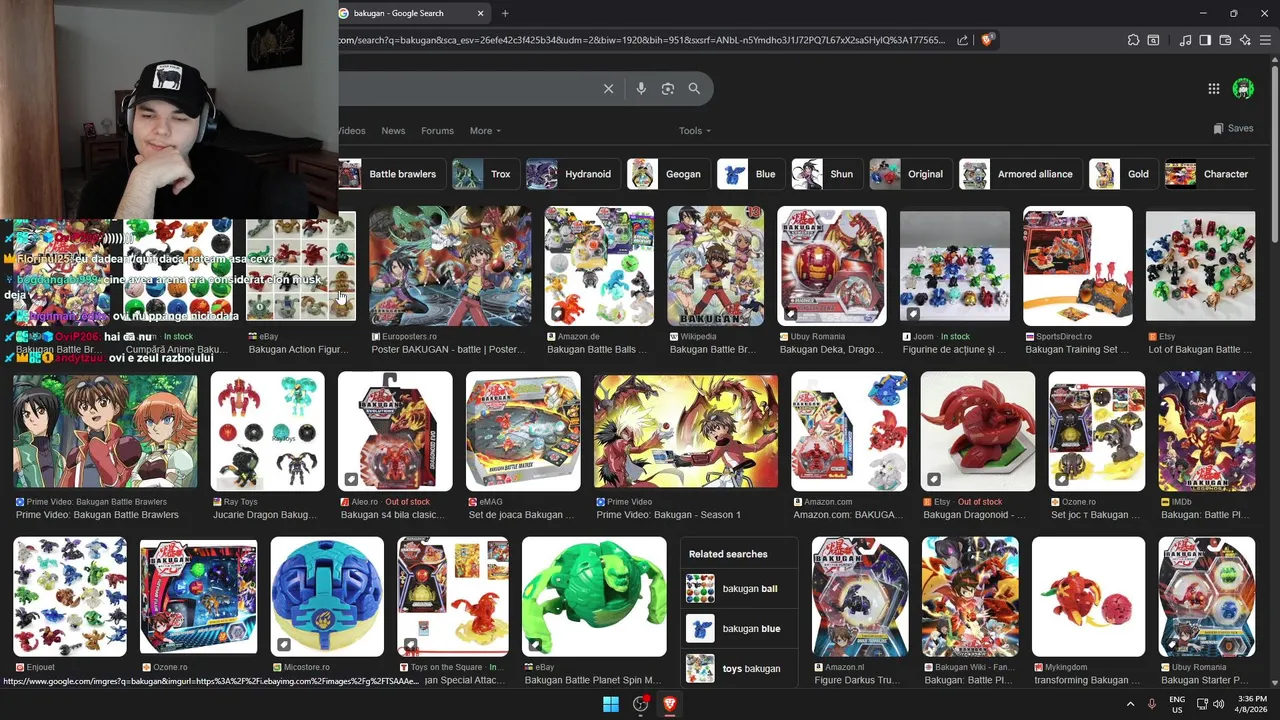Switch to the News tab
This screenshot has height=720, width=1280.
pyautogui.click(x=393, y=131)
